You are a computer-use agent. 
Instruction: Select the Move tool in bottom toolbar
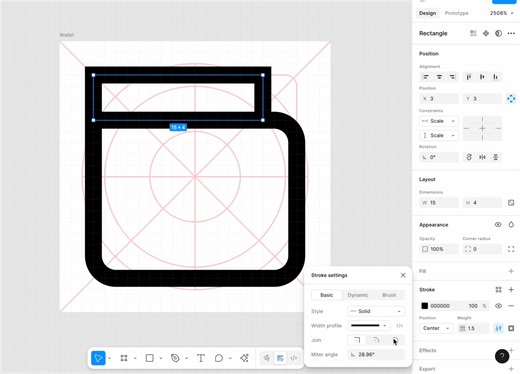pyautogui.click(x=98, y=358)
